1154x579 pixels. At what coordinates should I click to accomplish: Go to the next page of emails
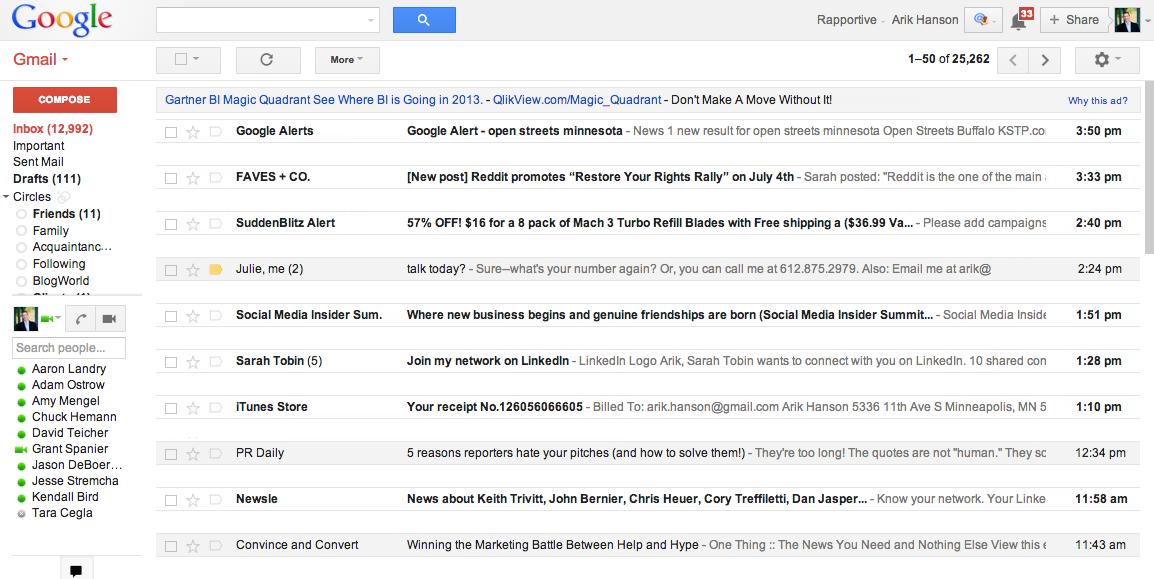pyautogui.click(x=1045, y=60)
